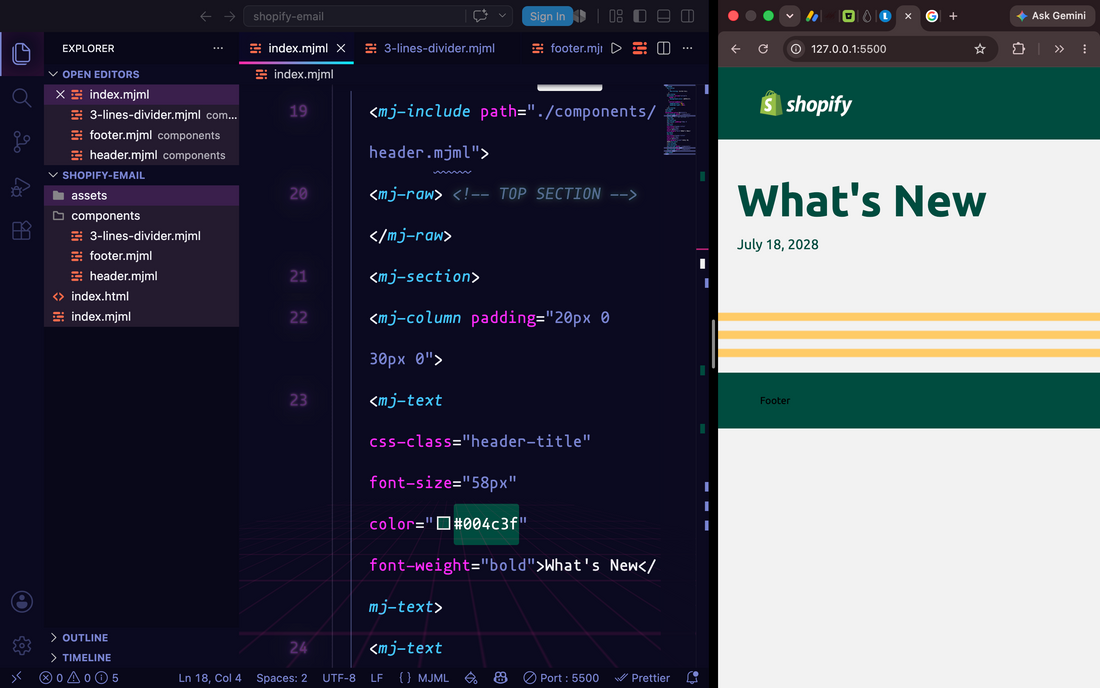
Task: Click the #004c3f color swatch in code
Action: [443, 523]
